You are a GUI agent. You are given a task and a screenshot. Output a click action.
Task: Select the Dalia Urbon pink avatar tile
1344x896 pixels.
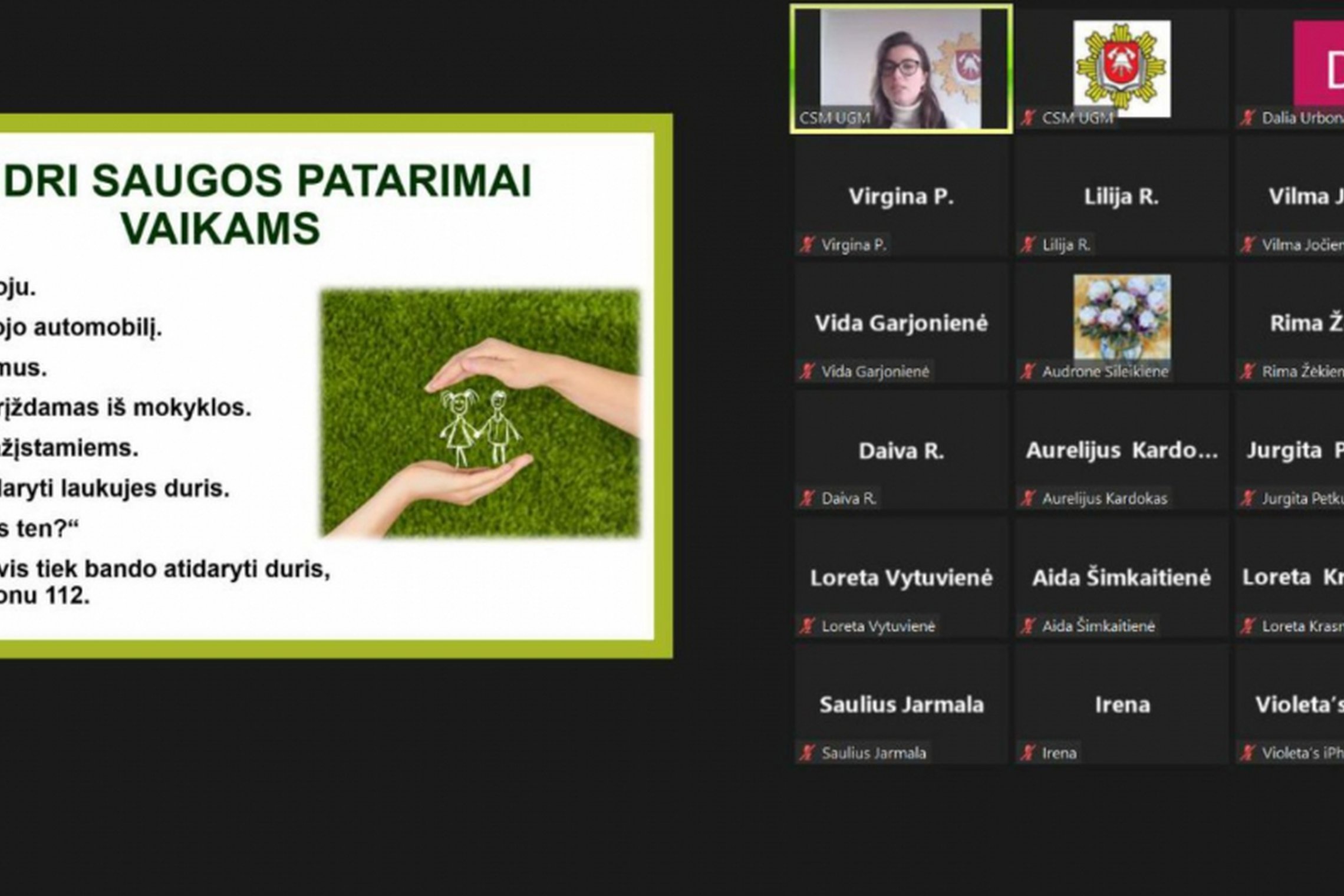click(1290, 70)
